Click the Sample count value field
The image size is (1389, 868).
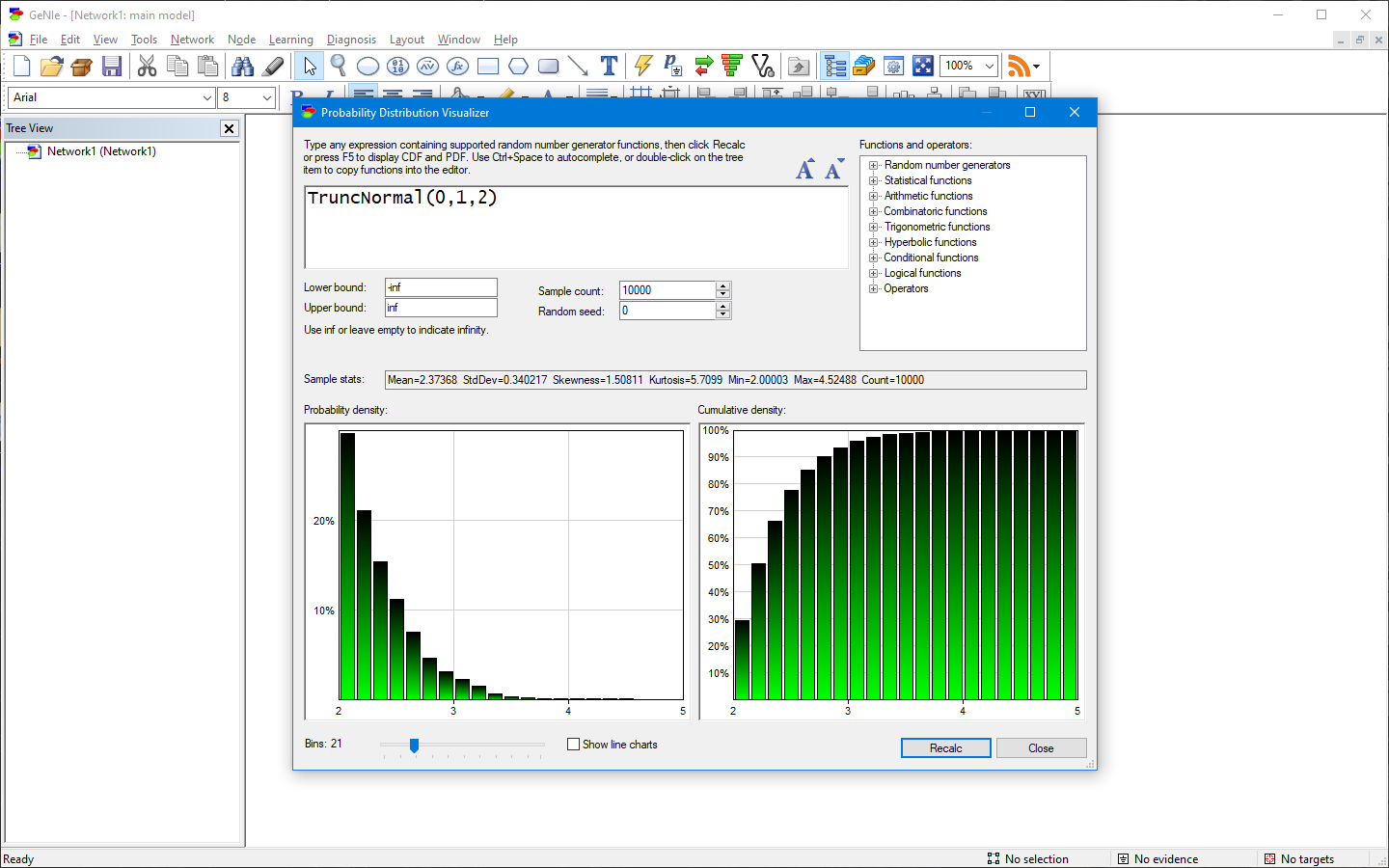click(x=667, y=290)
